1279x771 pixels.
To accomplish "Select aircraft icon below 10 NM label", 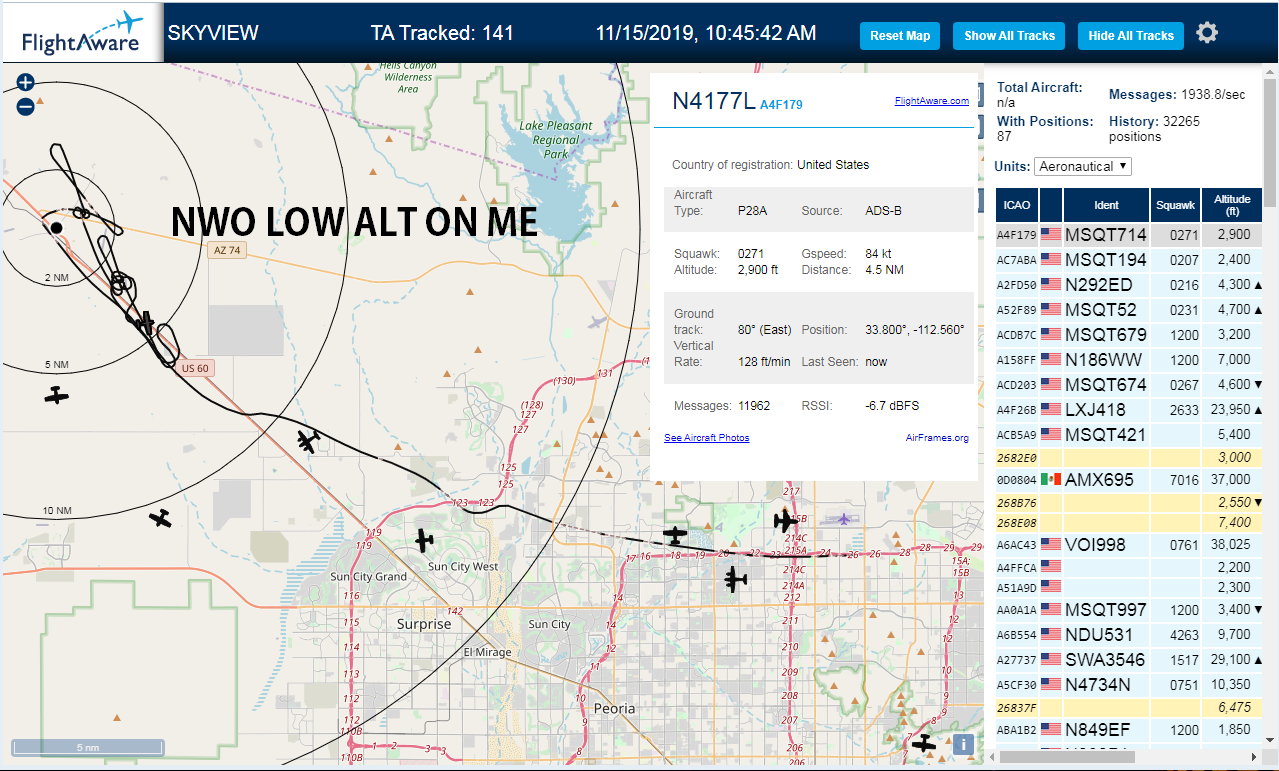I will (x=160, y=518).
